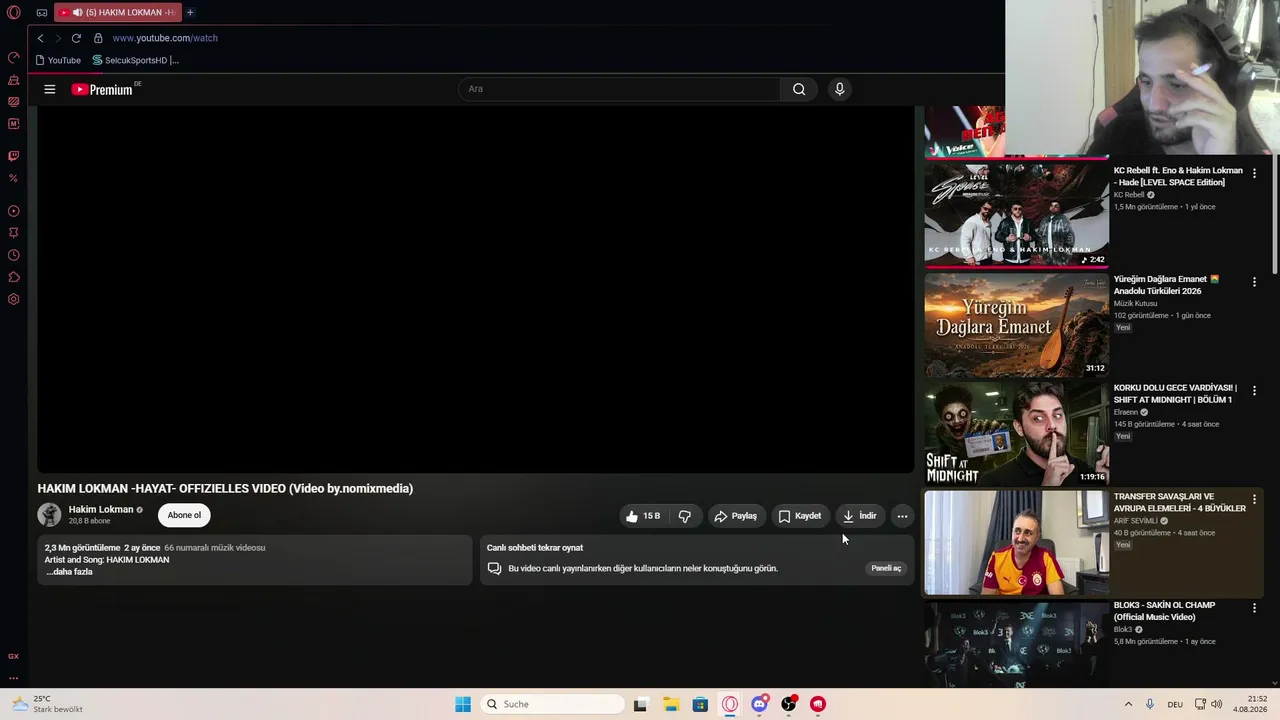
Task: Like the video showing 15 B
Action: point(643,516)
